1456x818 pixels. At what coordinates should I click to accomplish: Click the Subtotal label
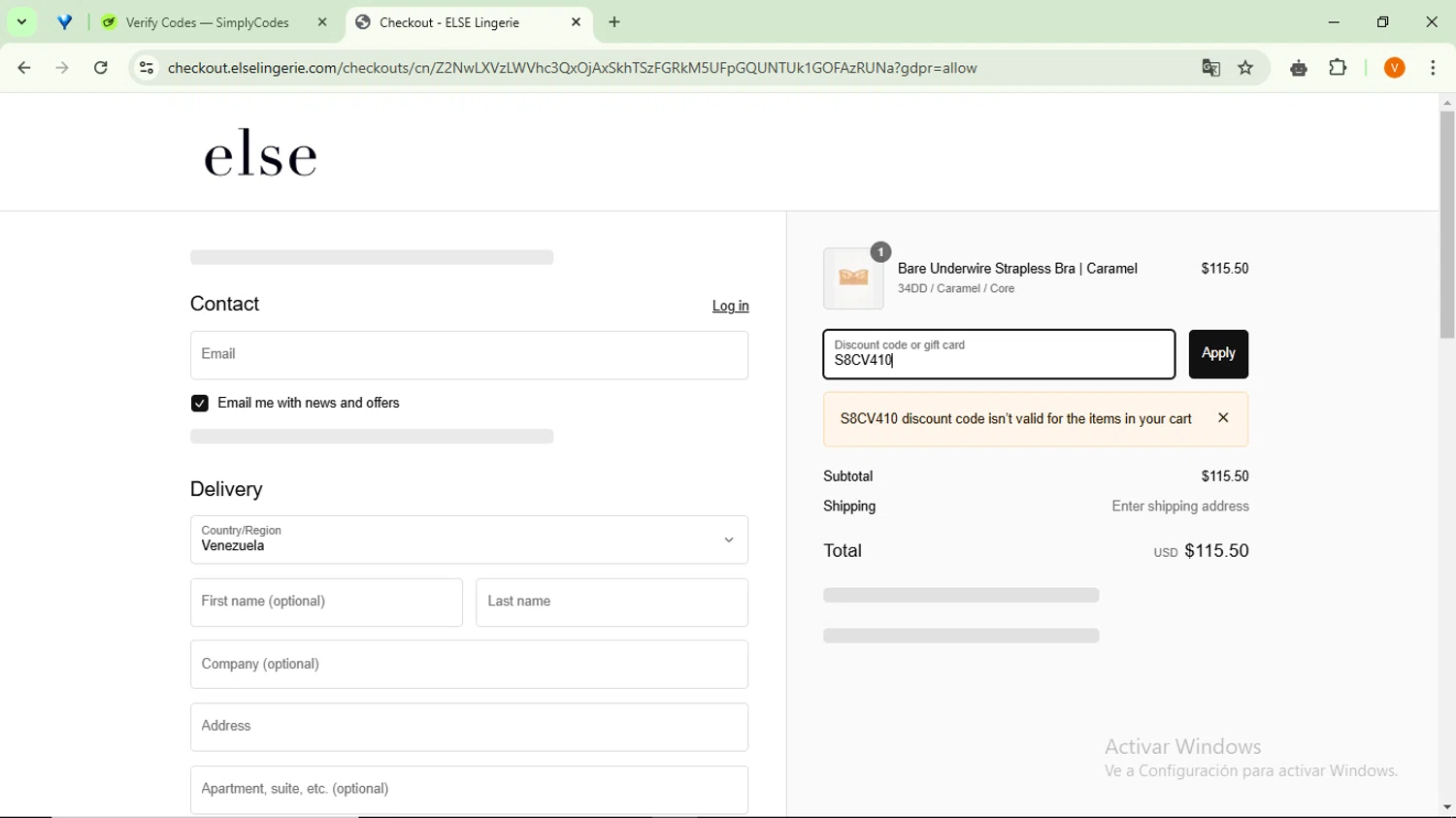click(848, 476)
